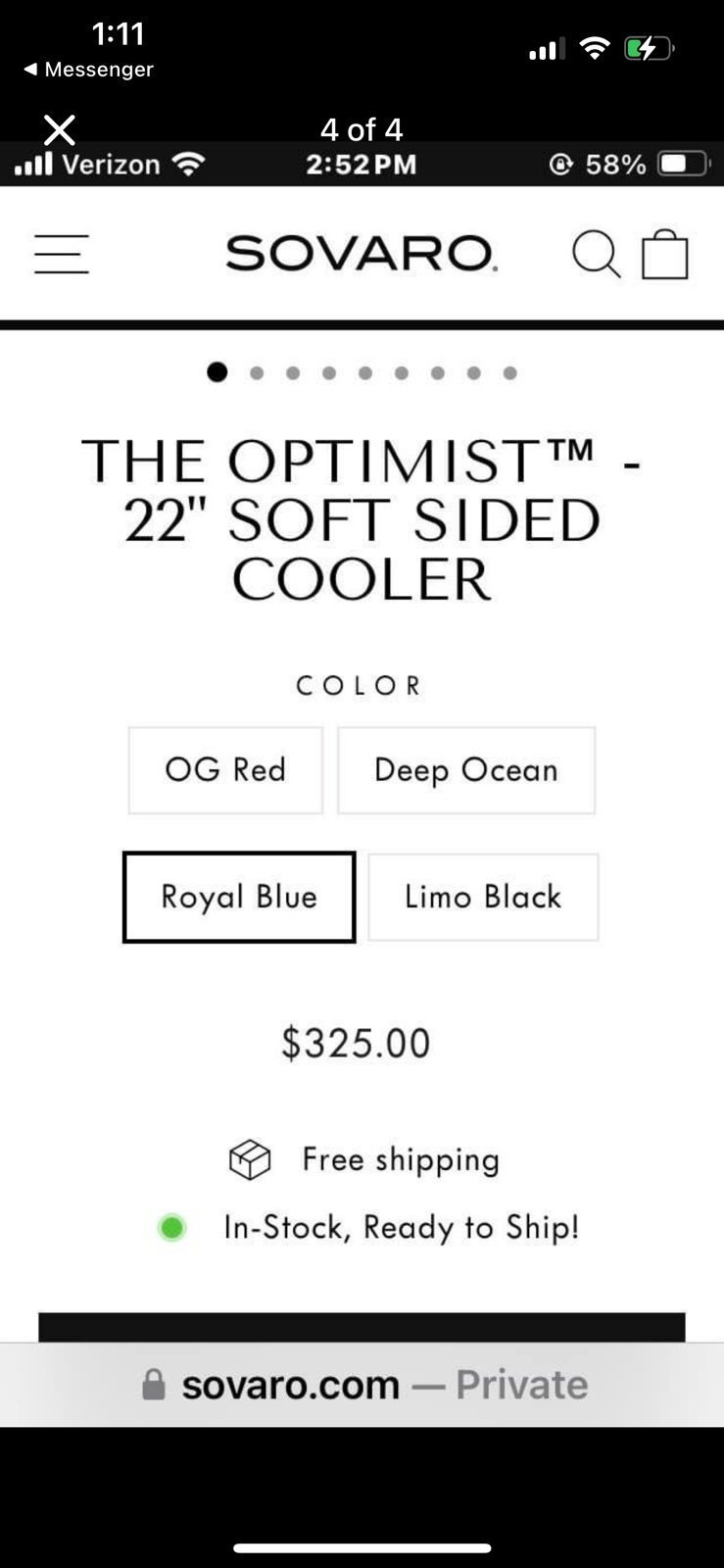This screenshot has height=1568, width=724.
Task: Select first active carousel dot
Action: click(217, 371)
